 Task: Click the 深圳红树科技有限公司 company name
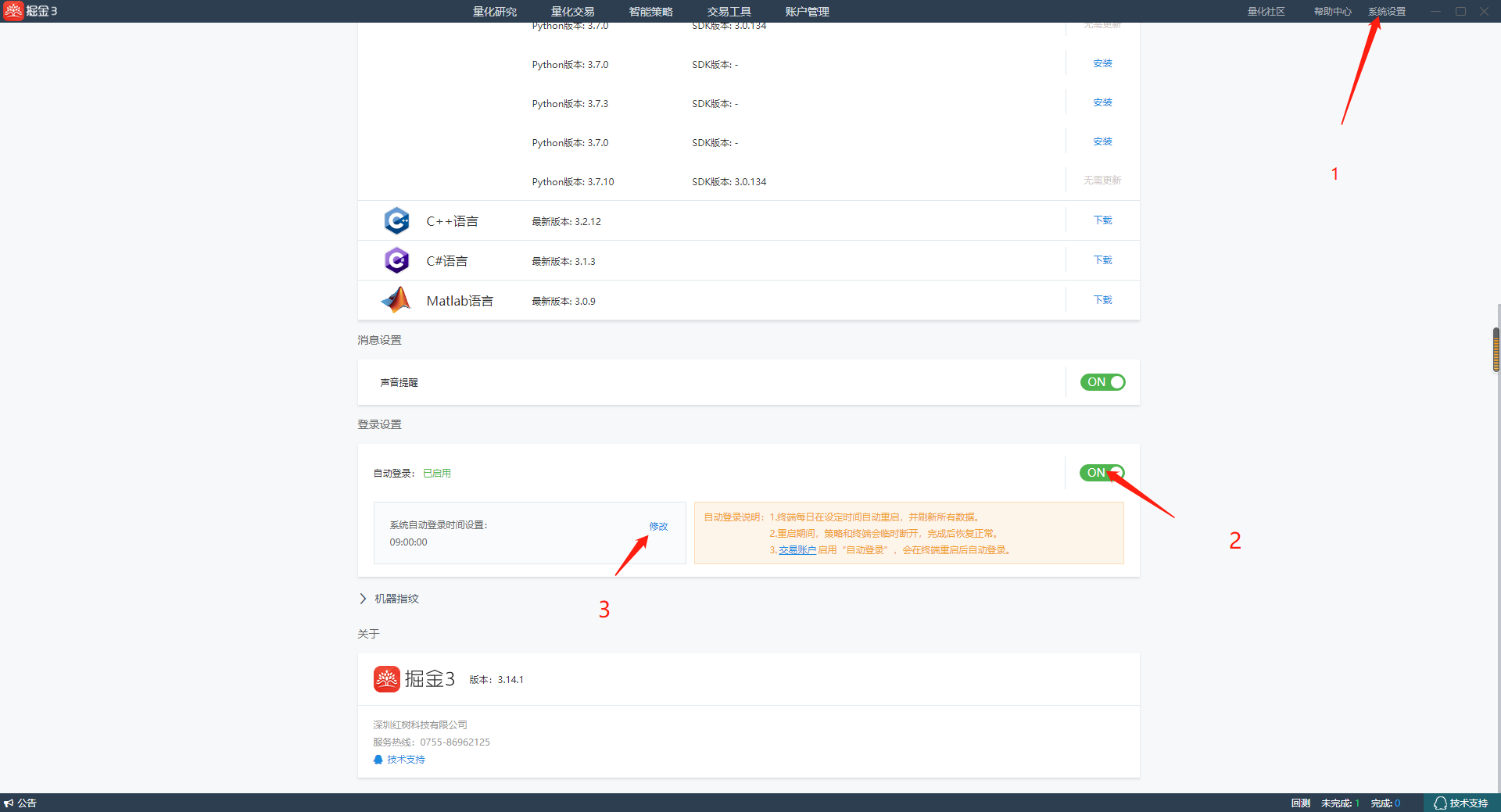point(420,725)
